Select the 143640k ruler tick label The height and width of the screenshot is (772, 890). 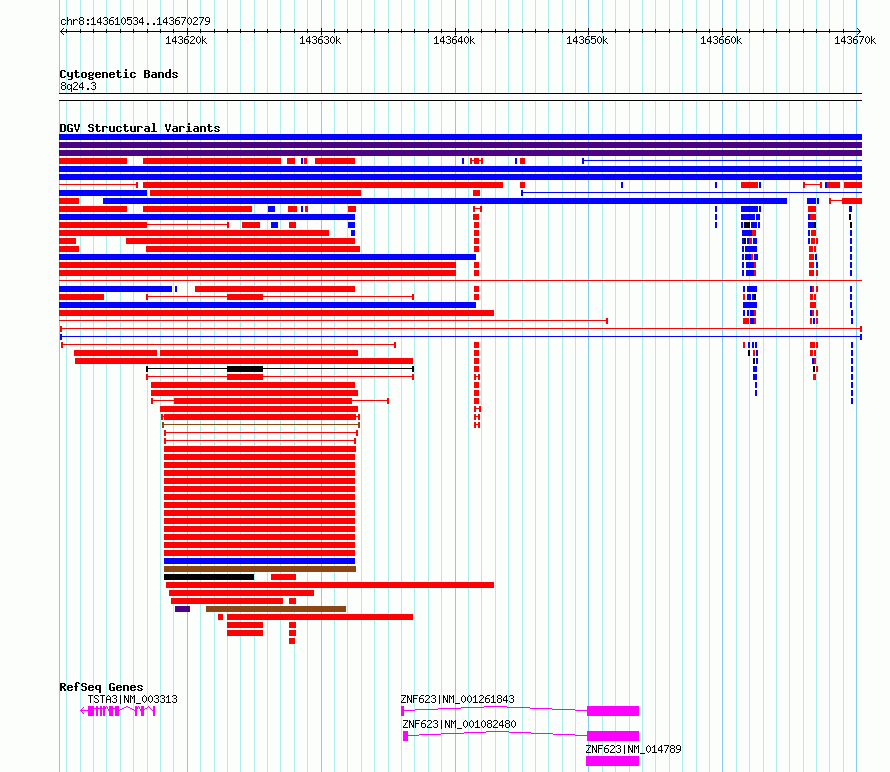(x=454, y=40)
